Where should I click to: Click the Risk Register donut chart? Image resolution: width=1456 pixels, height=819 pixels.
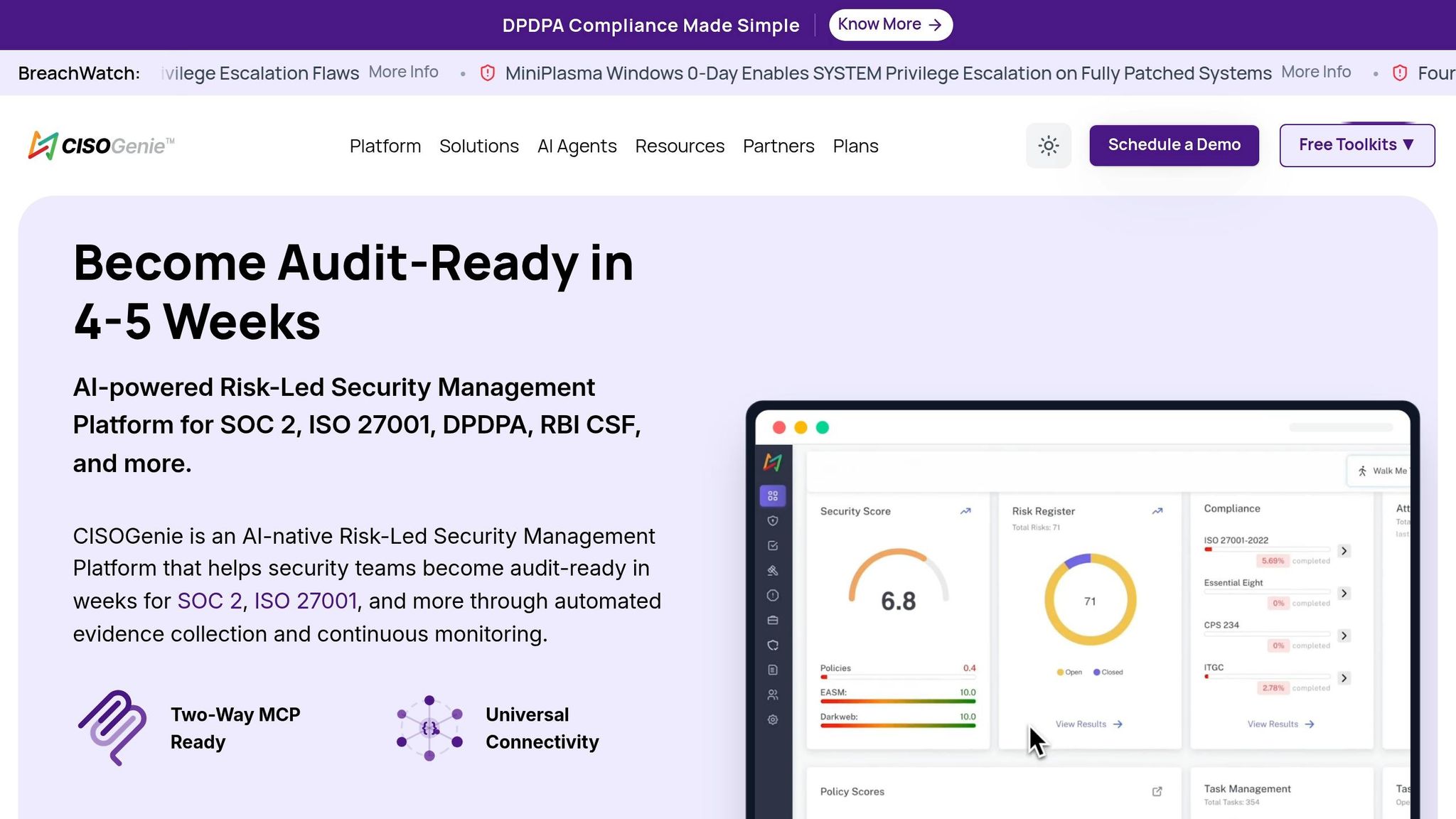(x=1090, y=599)
